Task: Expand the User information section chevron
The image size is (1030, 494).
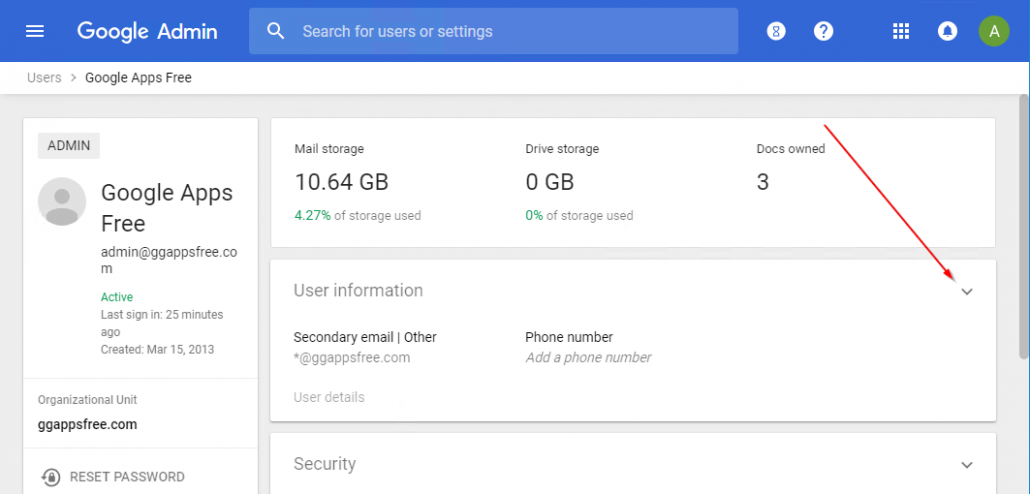Action: click(x=966, y=292)
